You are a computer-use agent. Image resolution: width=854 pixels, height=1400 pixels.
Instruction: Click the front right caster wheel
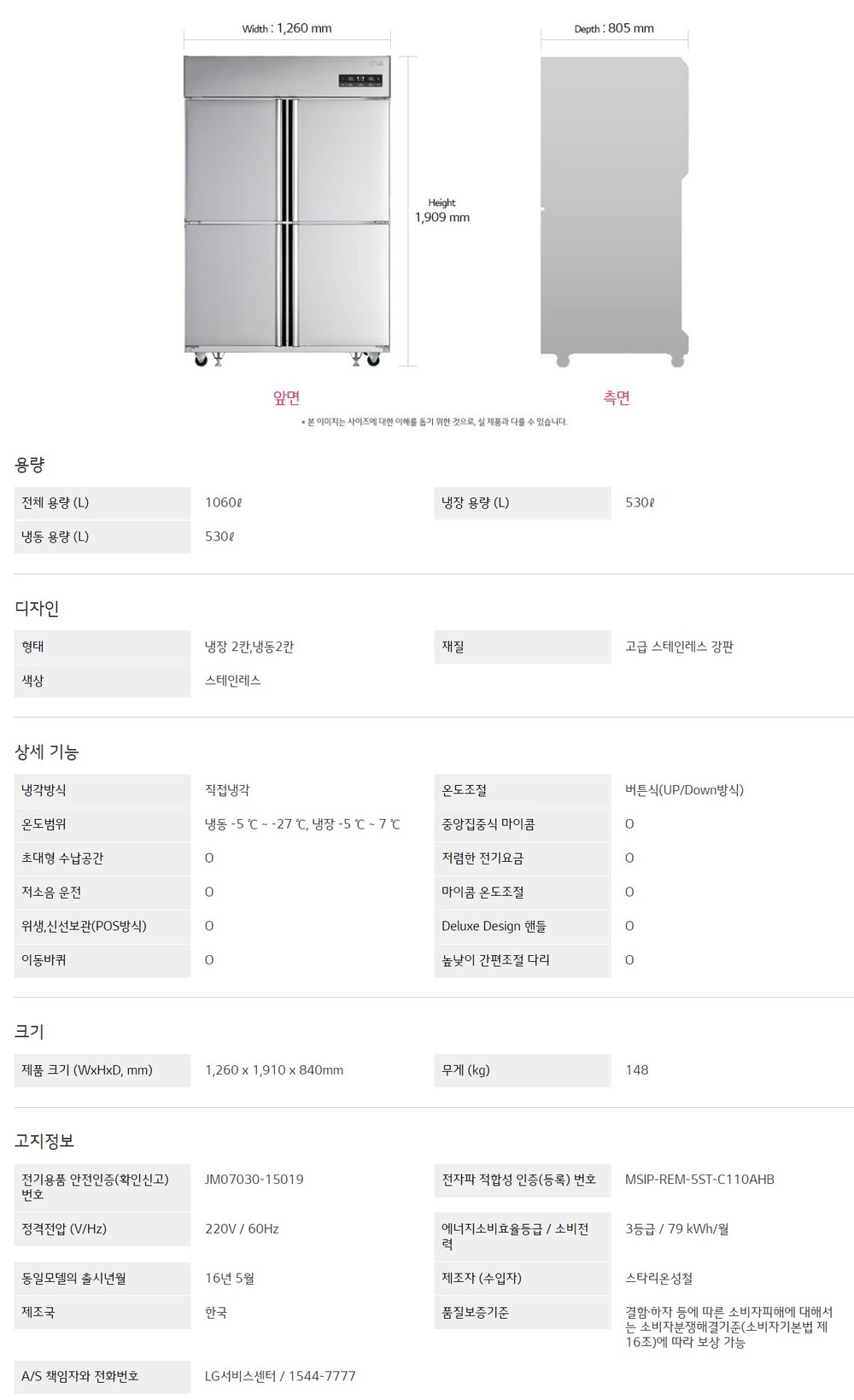(373, 360)
